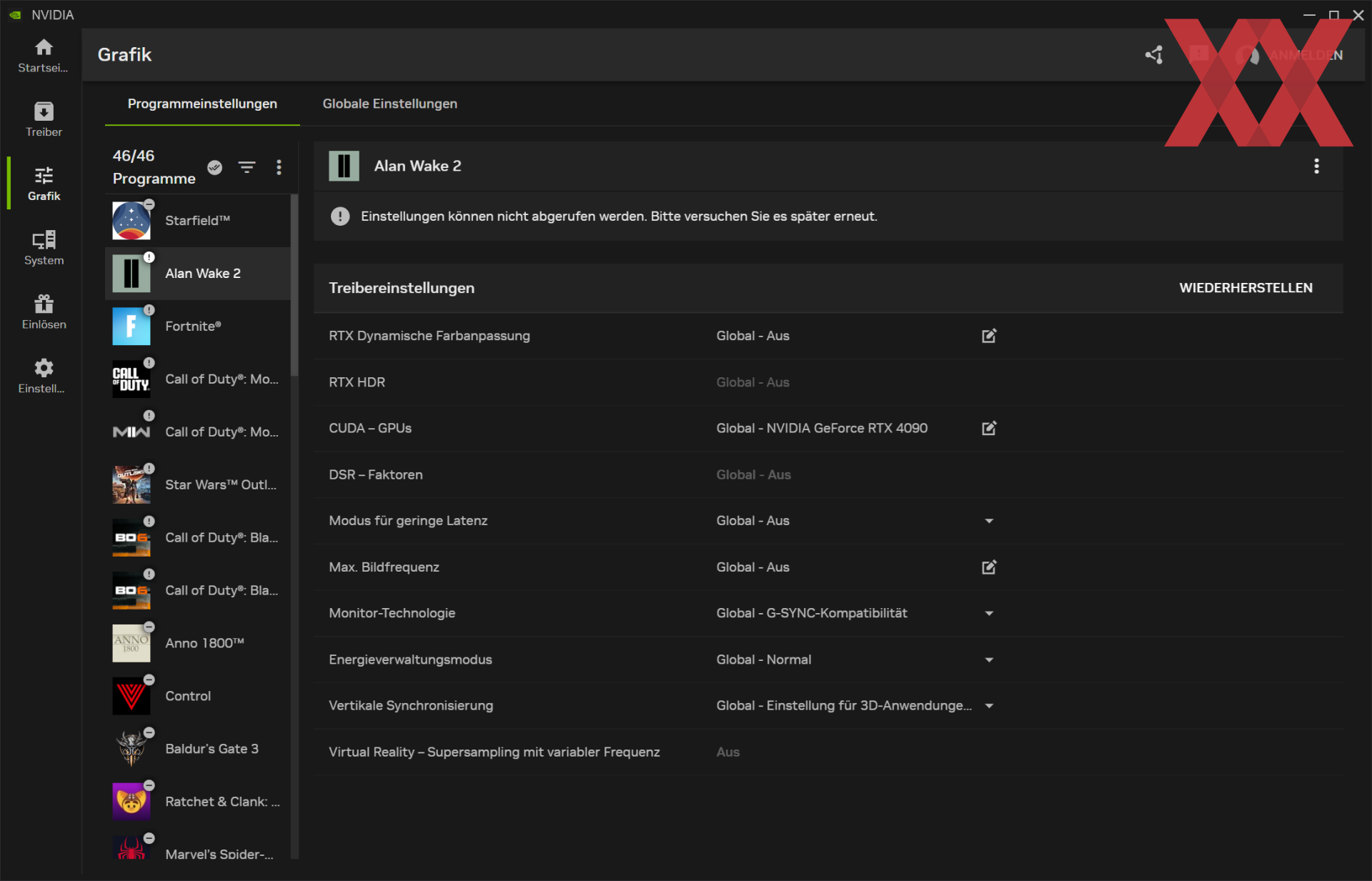This screenshot has height=881, width=1372.
Task: Edit the Max. Bildfrequenz setting
Action: 989,567
